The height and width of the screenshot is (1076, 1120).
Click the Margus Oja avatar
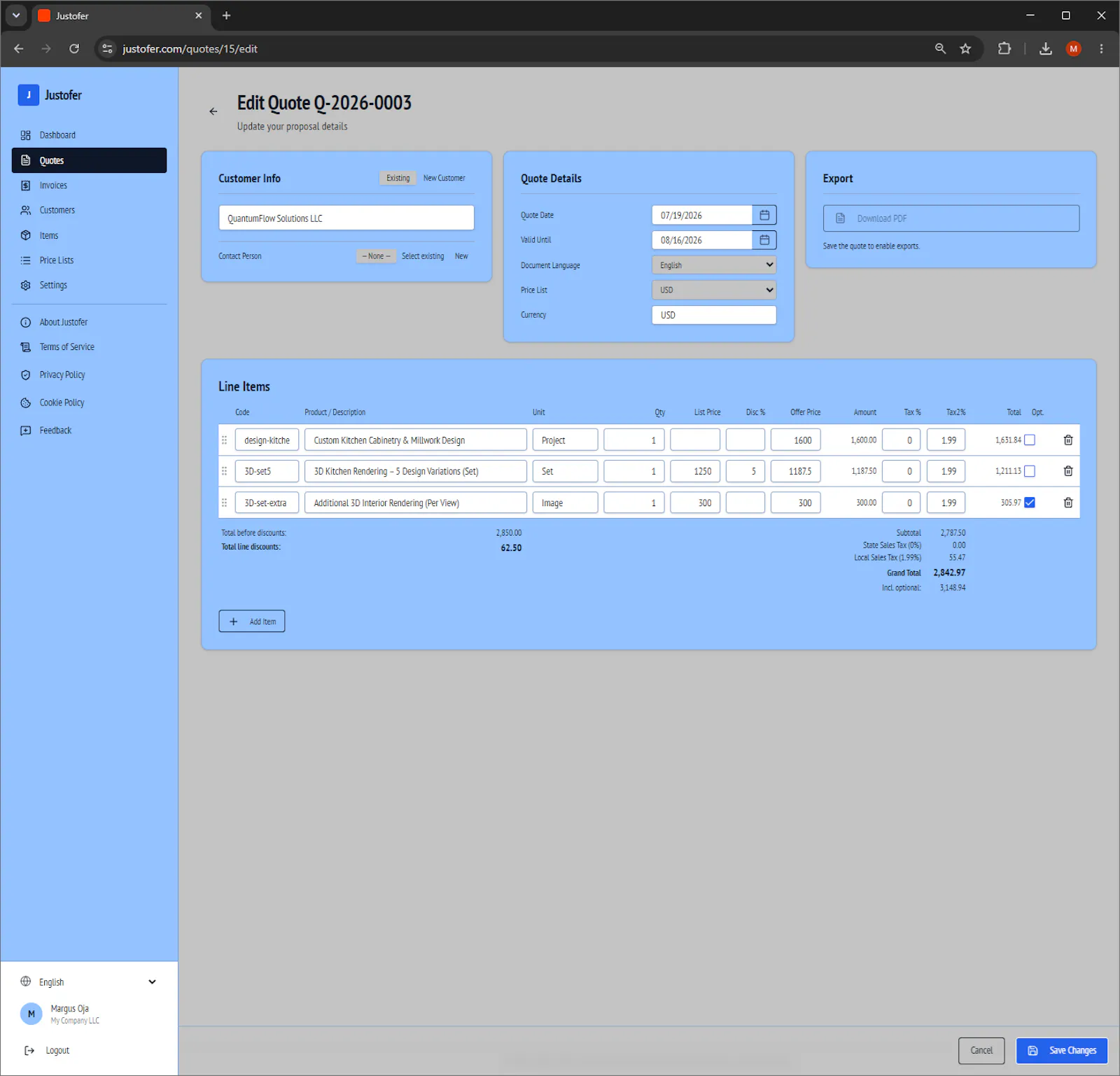(31, 1014)
